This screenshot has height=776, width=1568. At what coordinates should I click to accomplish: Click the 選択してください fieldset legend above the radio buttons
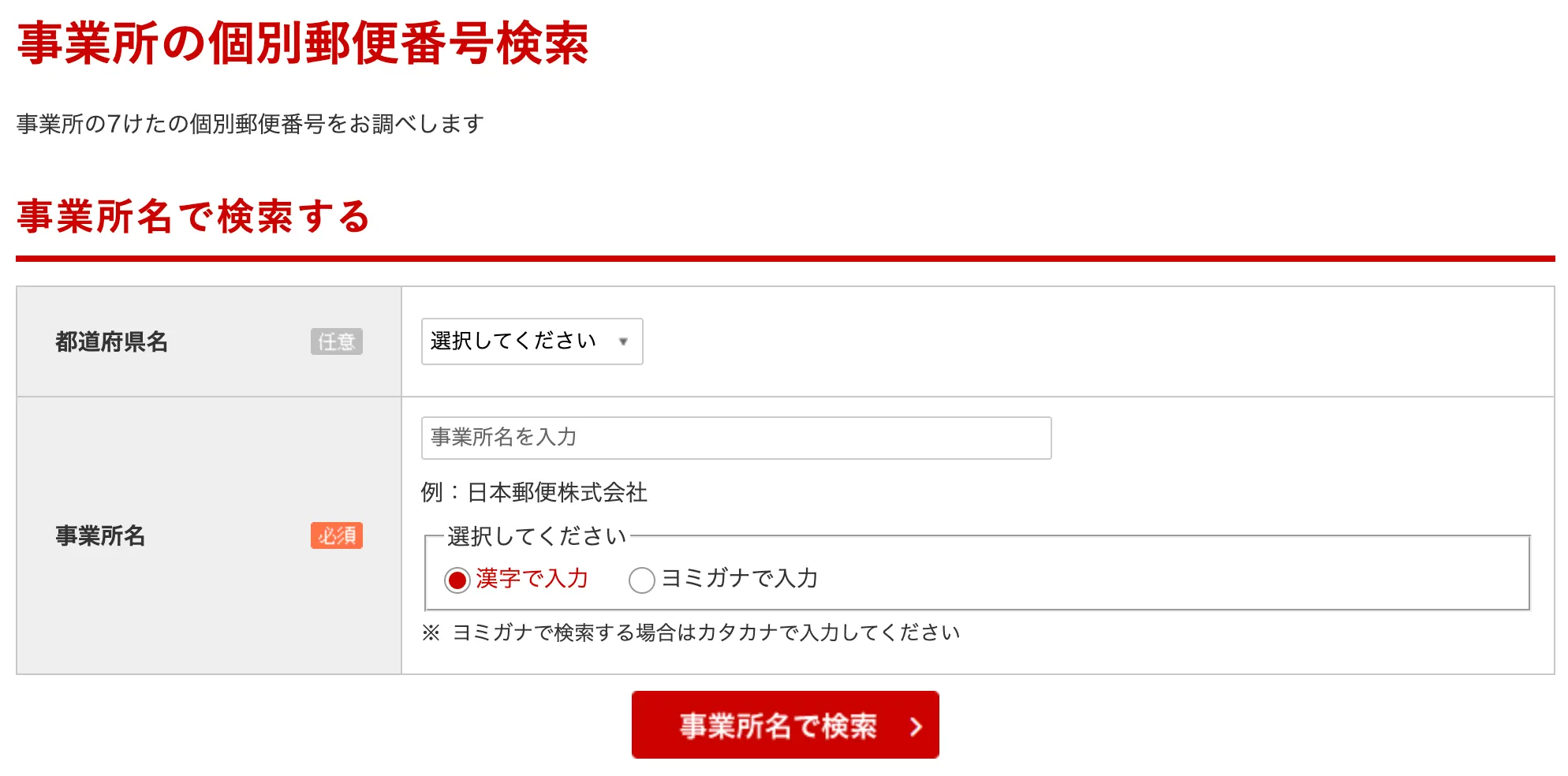(x=536, y=536)
